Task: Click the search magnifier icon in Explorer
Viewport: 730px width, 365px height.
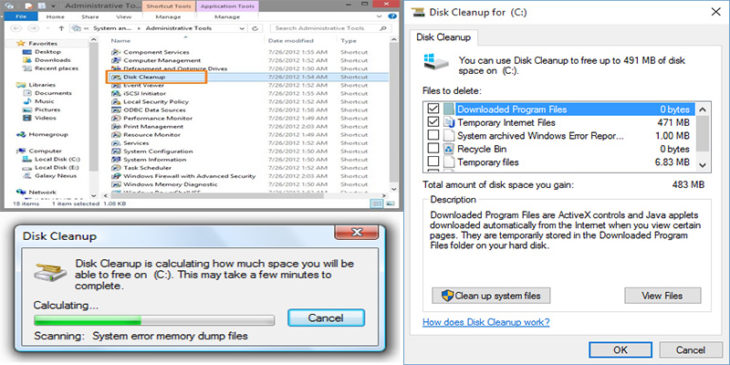Action: pyautogui.click(x=383, y=28)
